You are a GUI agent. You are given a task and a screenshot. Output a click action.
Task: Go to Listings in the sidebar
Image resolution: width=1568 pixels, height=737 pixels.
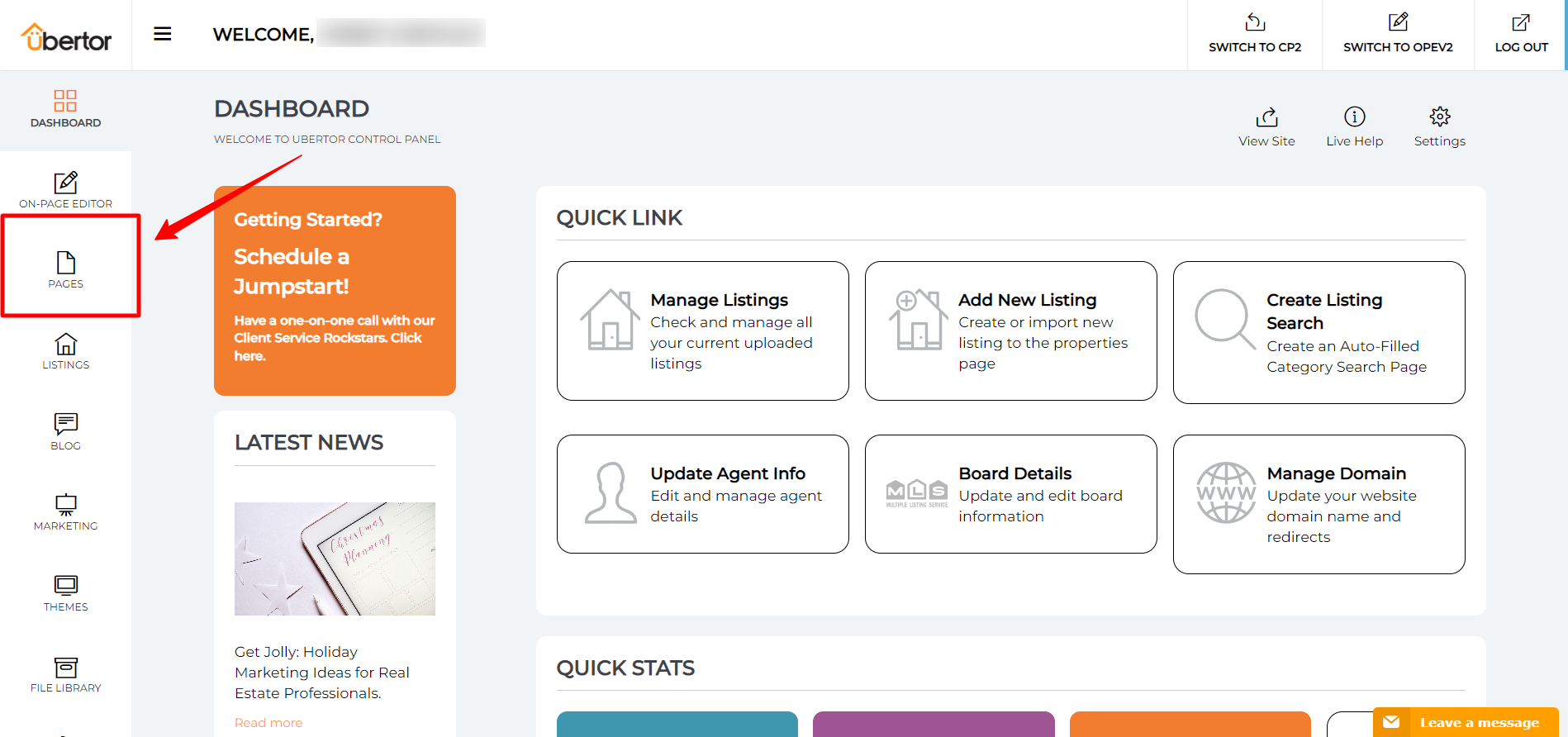[65, 350]
